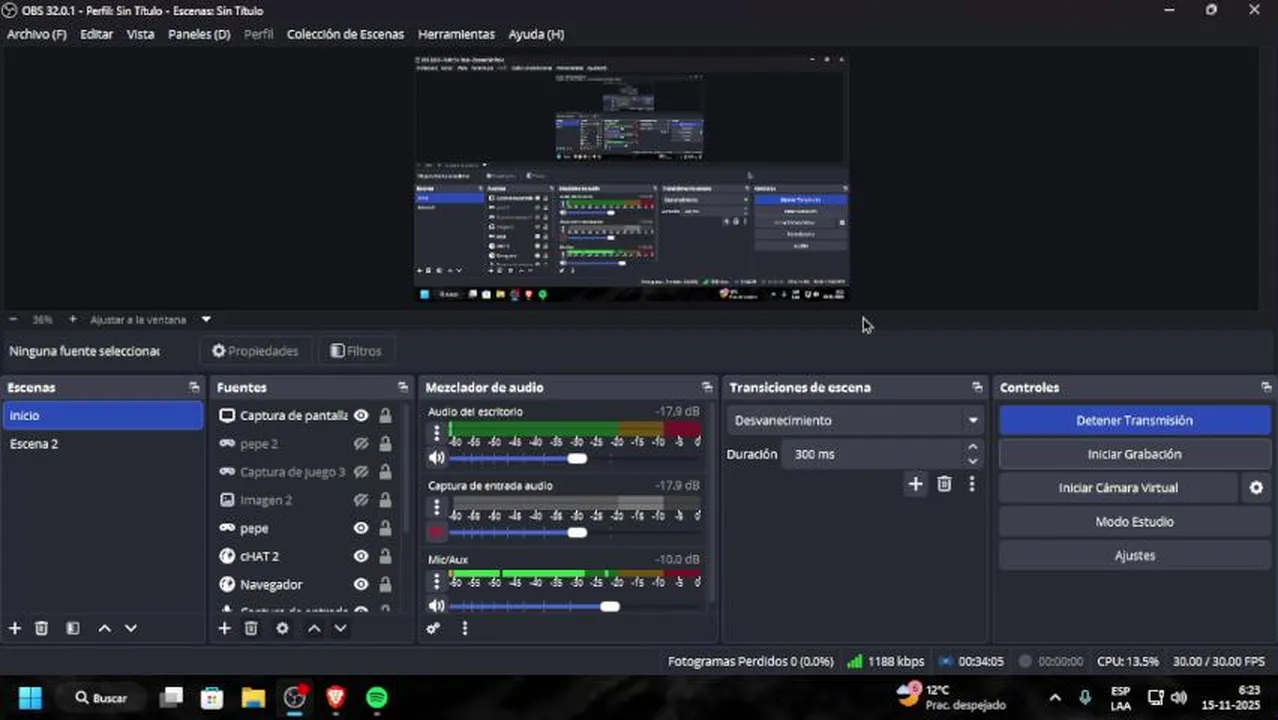This screenshot has height=720, width=1278.
Task: Click Iniciar Grabación button
Action: point(1134,454)
